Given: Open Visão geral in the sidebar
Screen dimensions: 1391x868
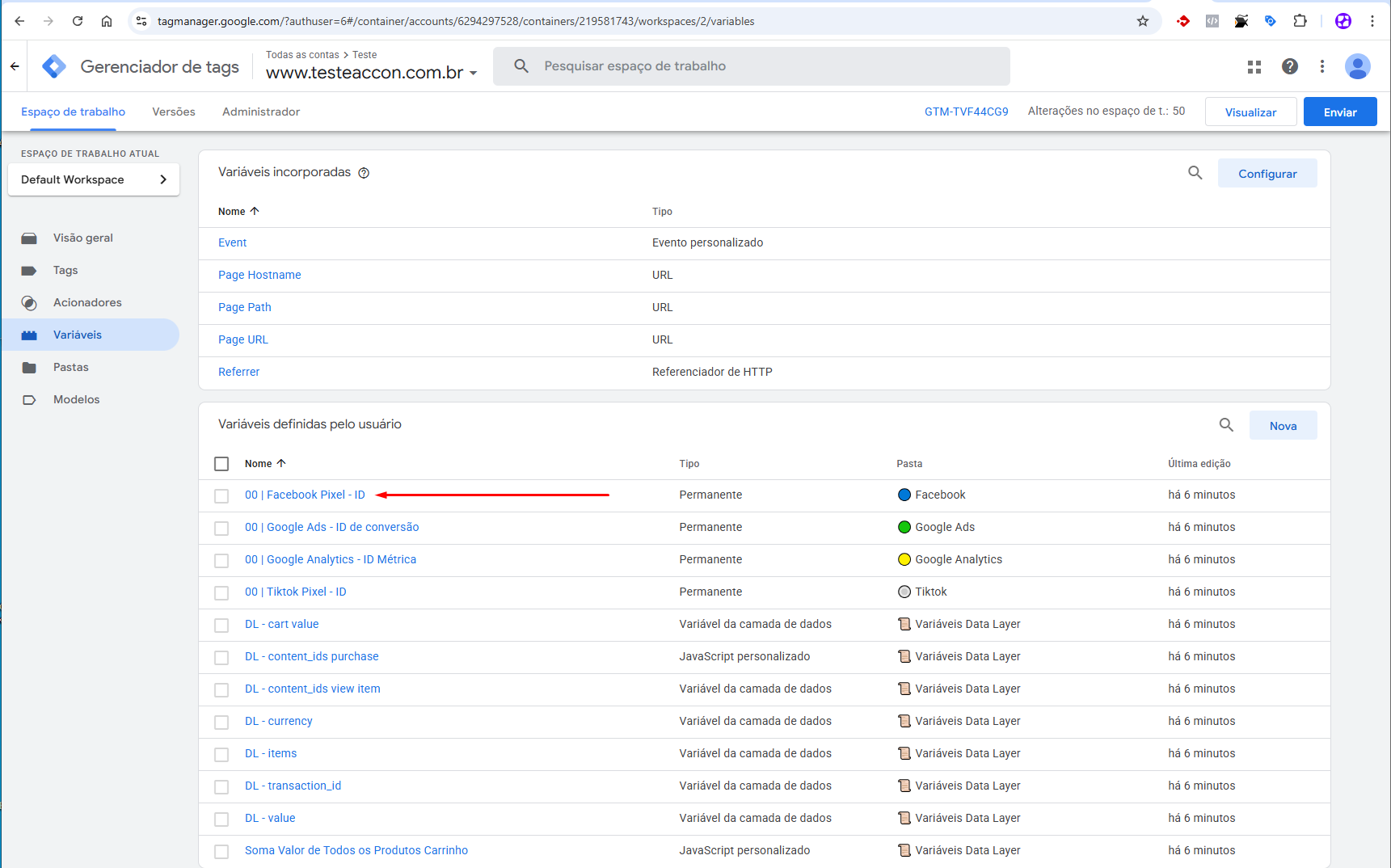Looking at the screenshot, I should 83,238.
